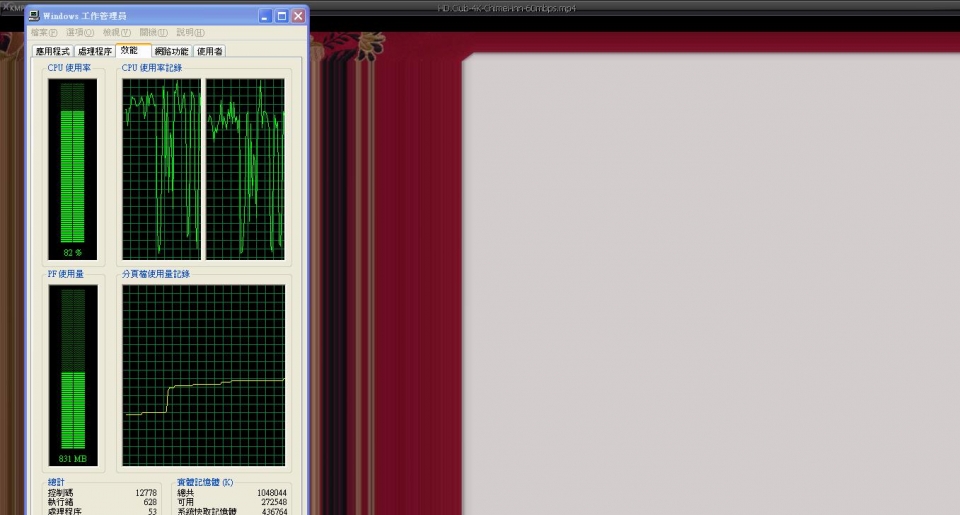Viewport: 960px width, 515px height.
Task: Click the 可用 memory value 272548
Action: coord(274,502)
